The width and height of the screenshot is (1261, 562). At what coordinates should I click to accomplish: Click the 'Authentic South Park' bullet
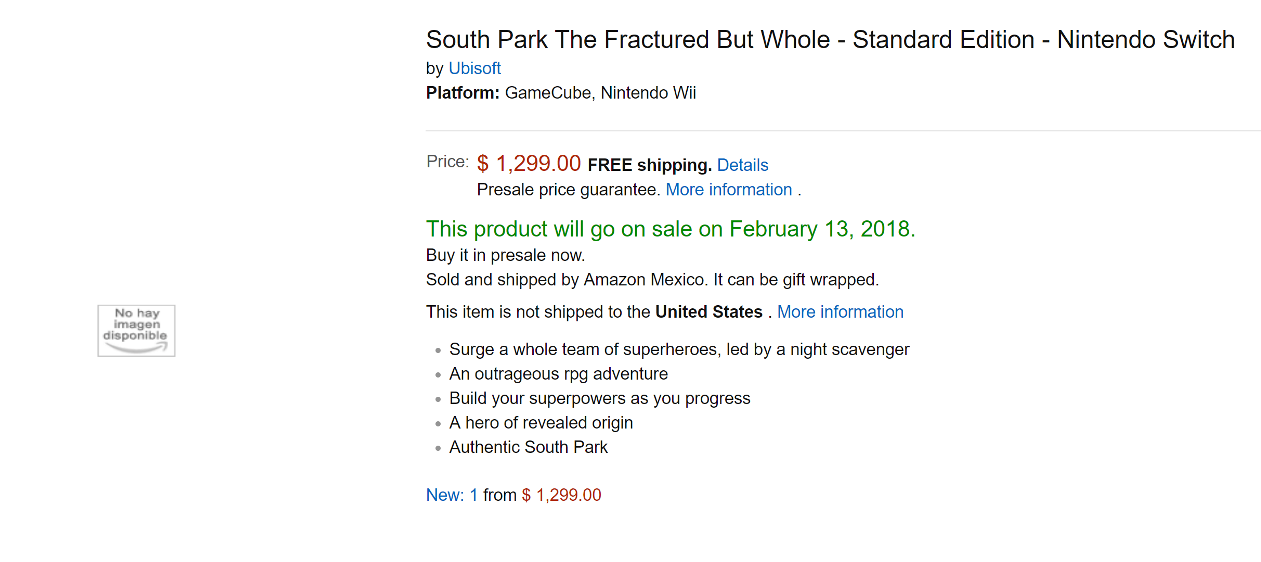[528, 447]
